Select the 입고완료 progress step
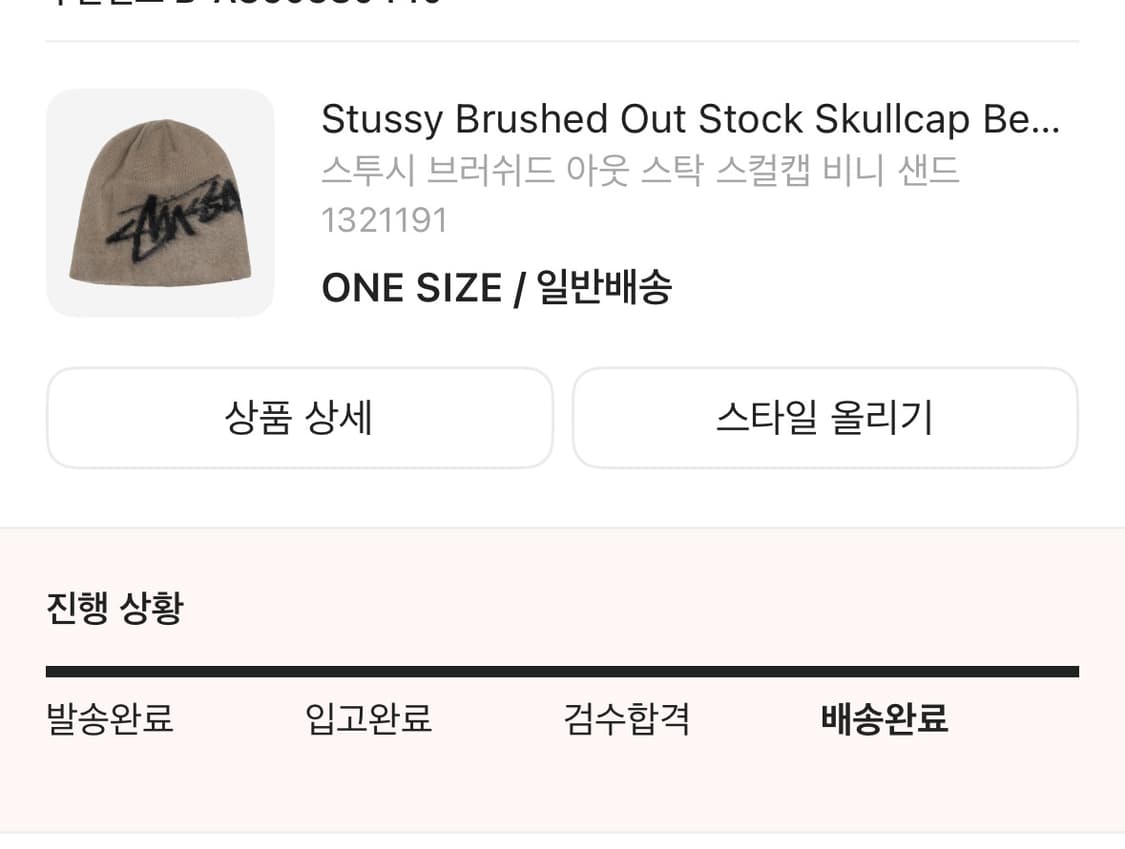Screen dimensions: 1125x849 point(368,719)
